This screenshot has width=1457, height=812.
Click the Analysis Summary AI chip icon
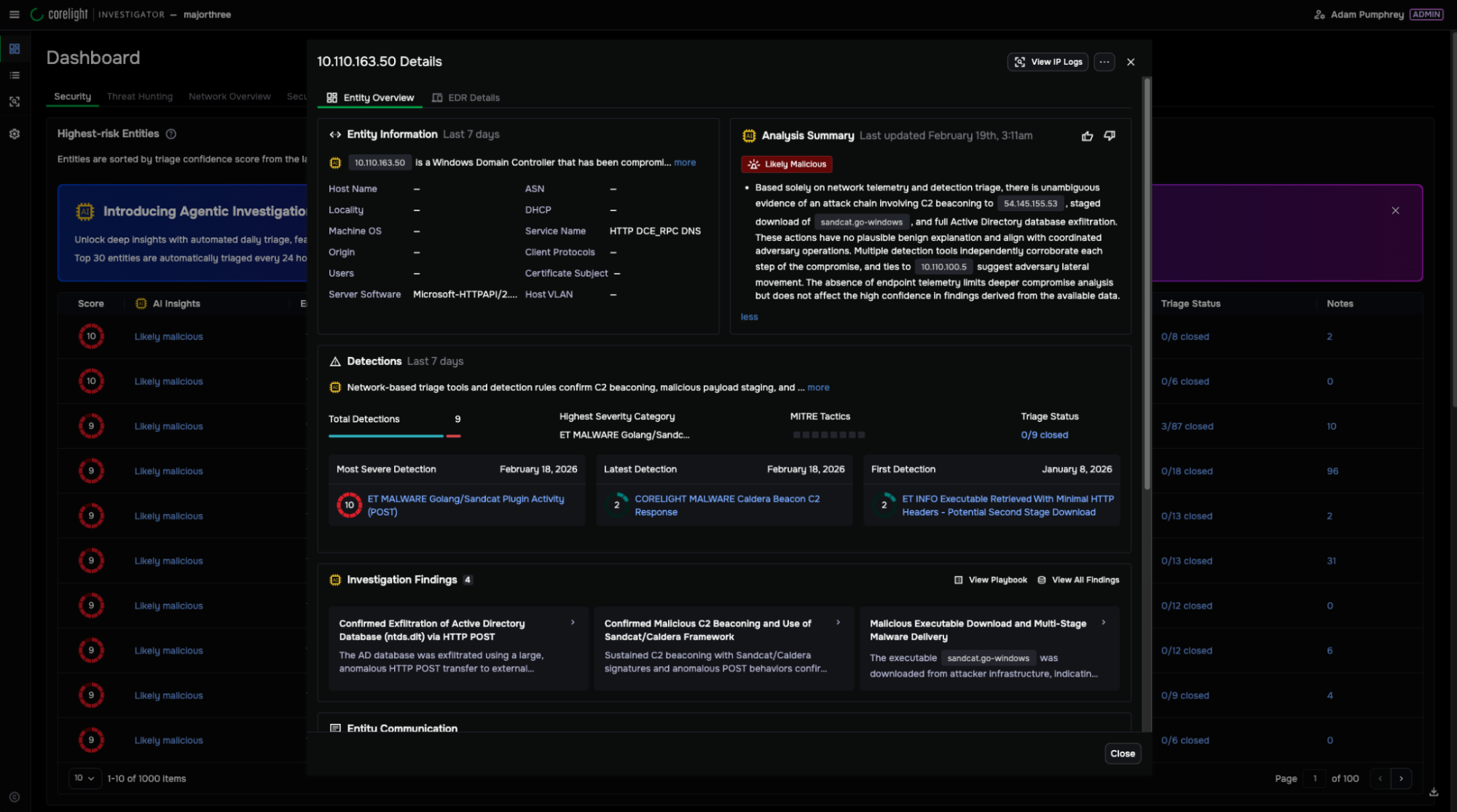click(748, 136)
